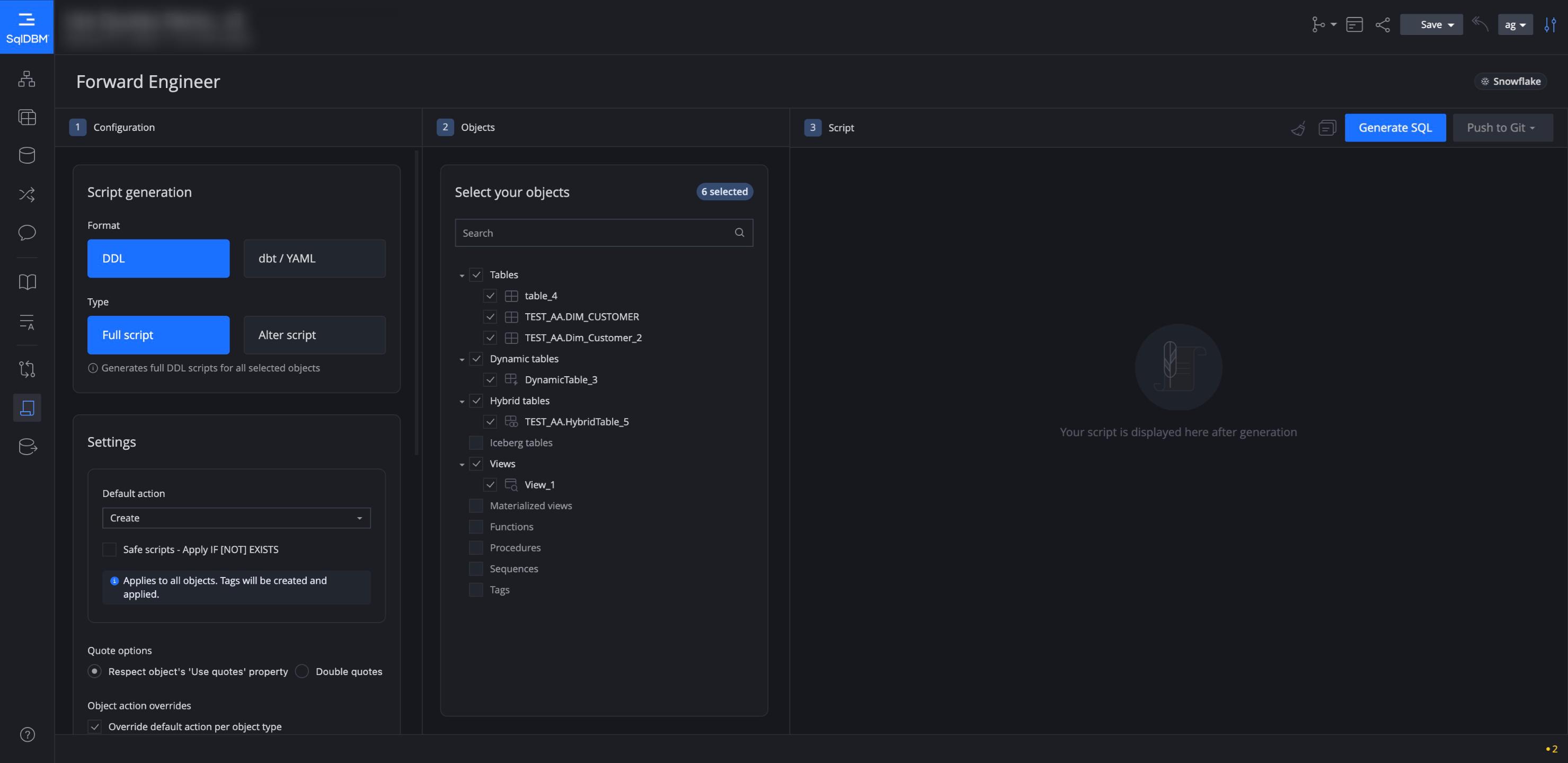Choose the Alter script type
Viewport: 1568px width, 763px height.
tap(315, 335)
